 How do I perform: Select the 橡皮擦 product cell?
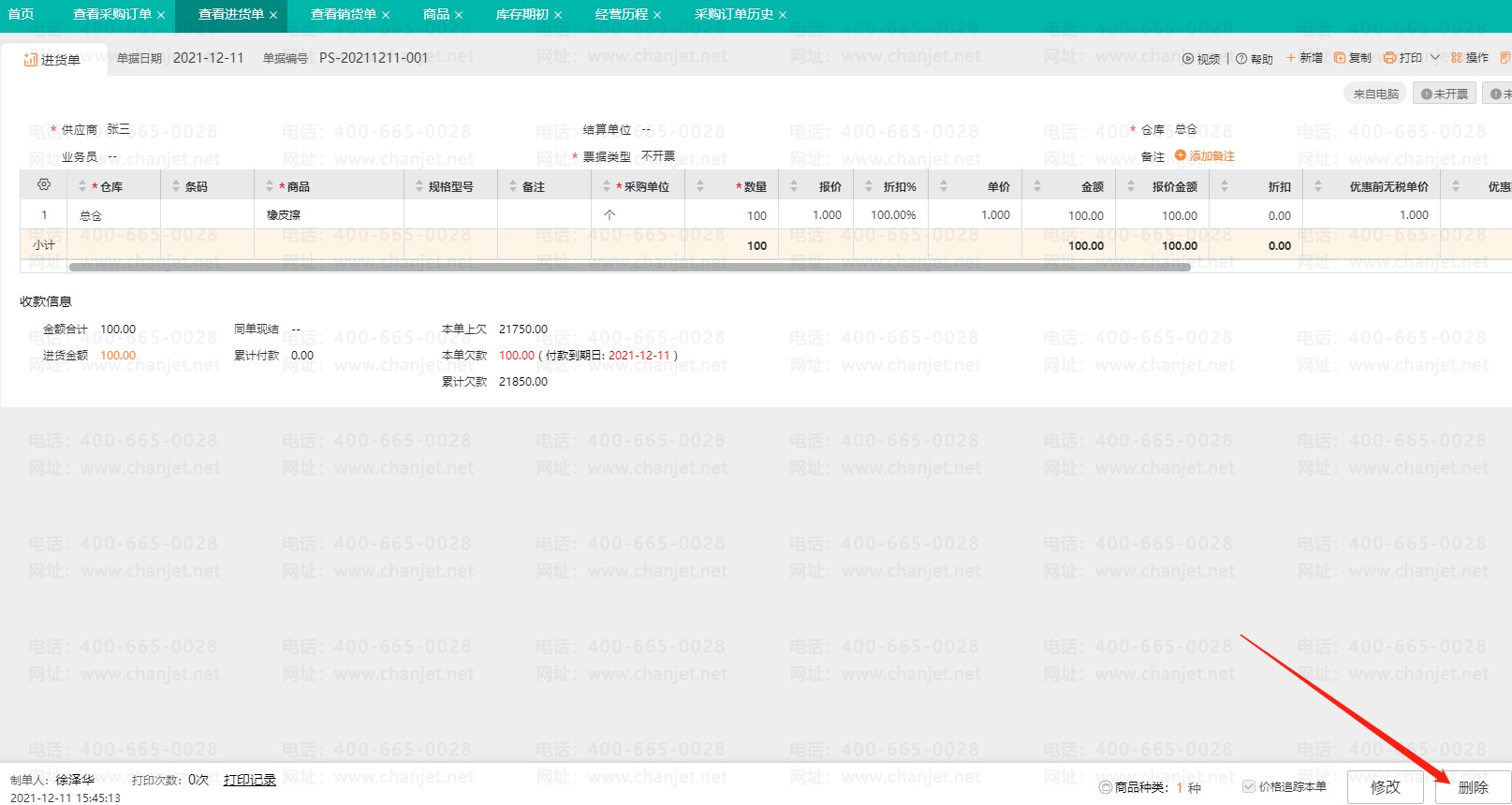(329, 215)
